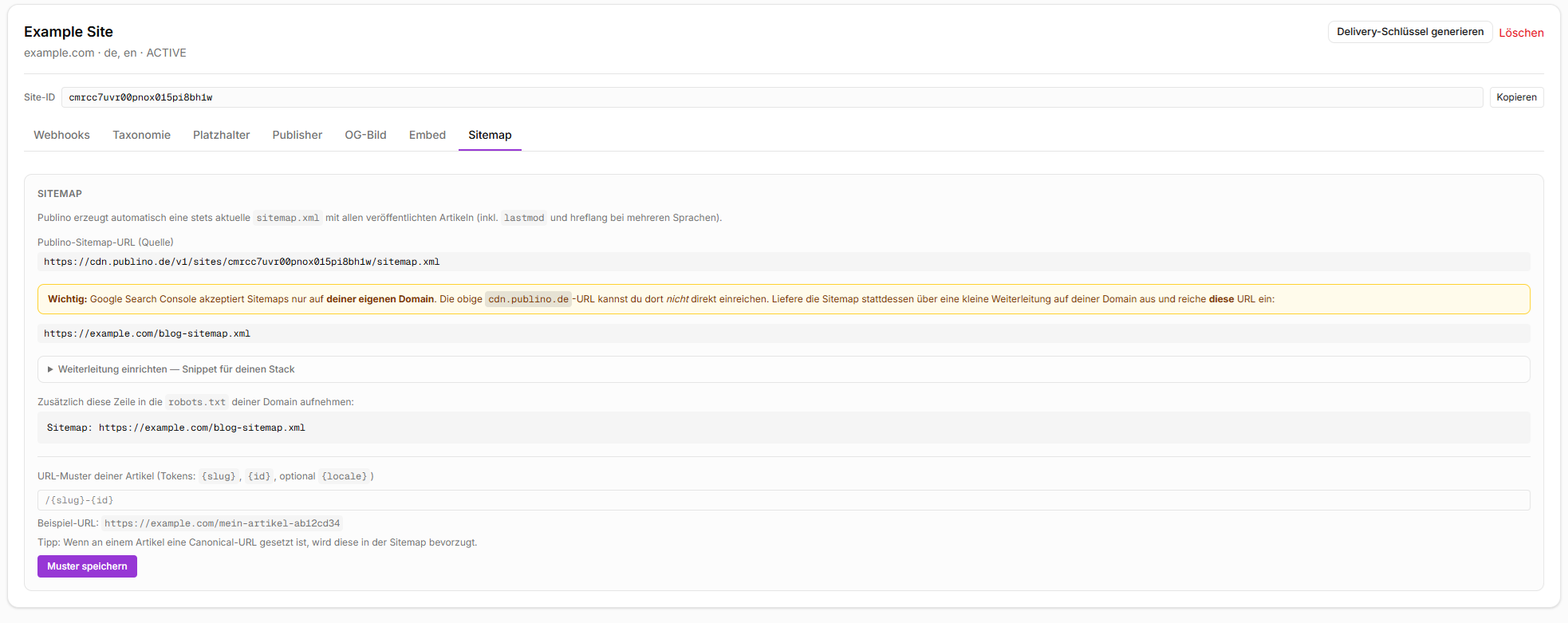
Task: Switch to the Taxonomie tab
Action: point(141,135)
